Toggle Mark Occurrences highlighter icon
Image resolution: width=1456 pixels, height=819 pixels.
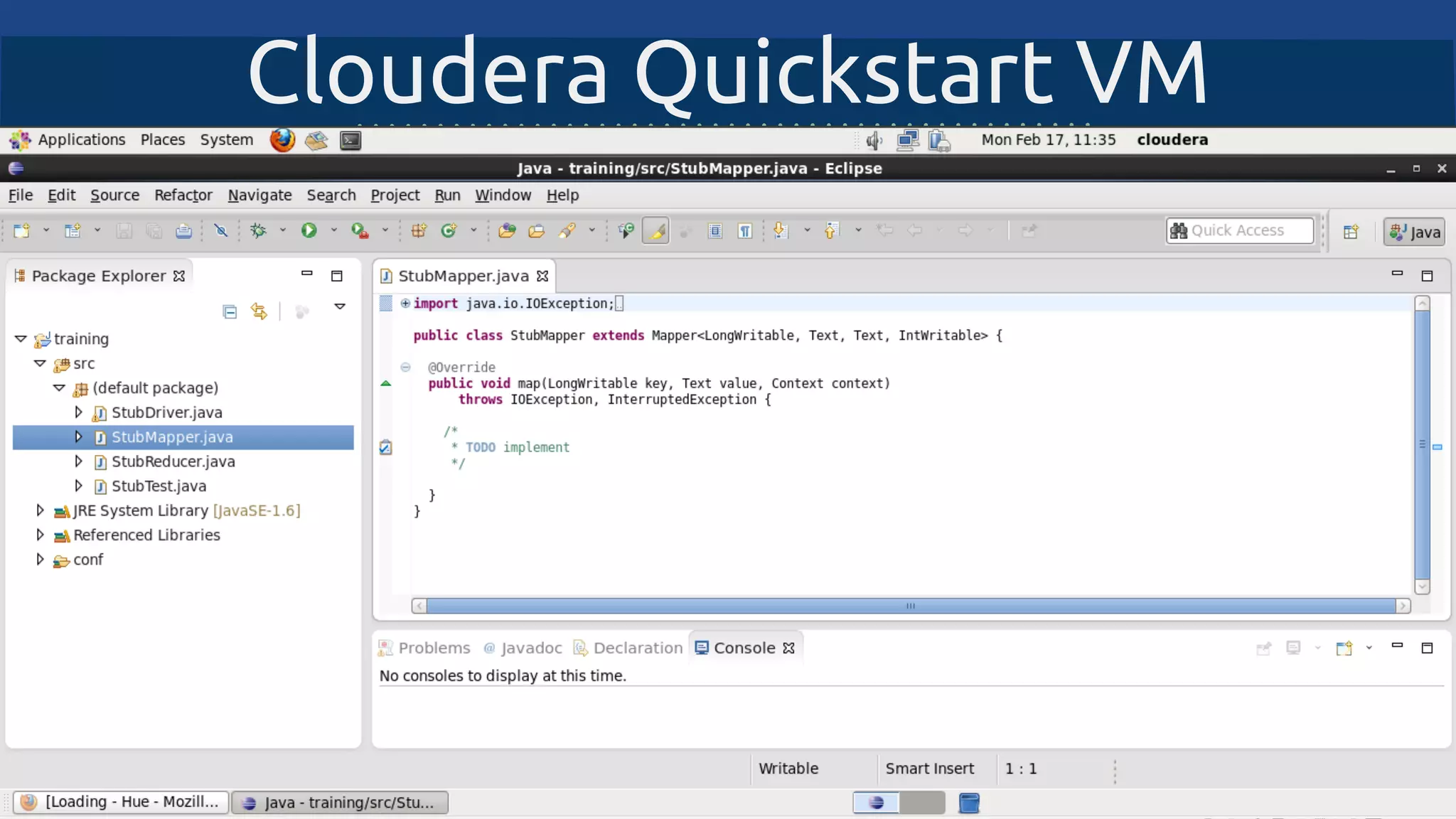click(655, 230)
